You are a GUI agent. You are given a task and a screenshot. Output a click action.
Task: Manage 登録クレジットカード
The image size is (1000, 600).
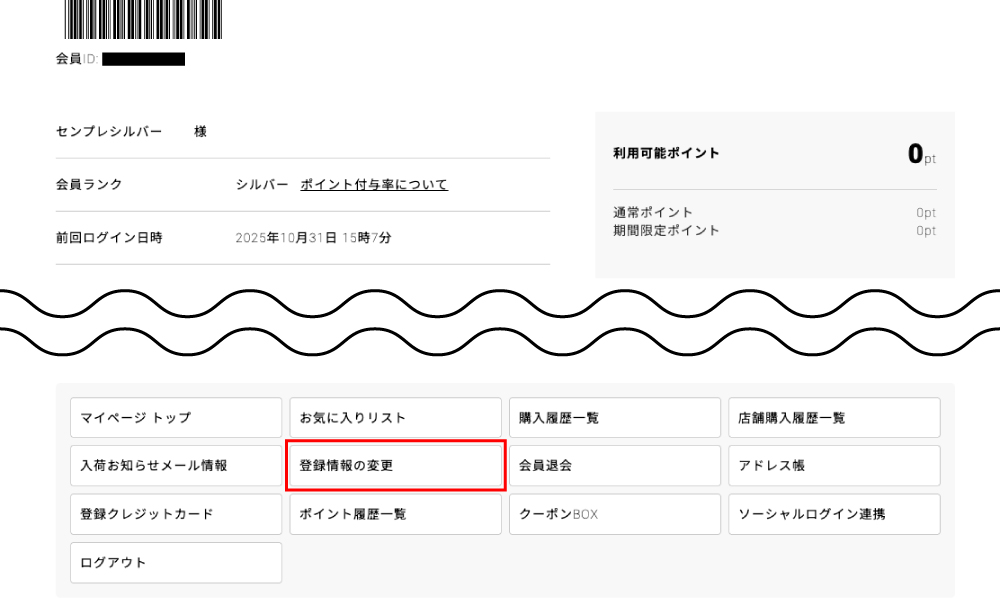176,514
